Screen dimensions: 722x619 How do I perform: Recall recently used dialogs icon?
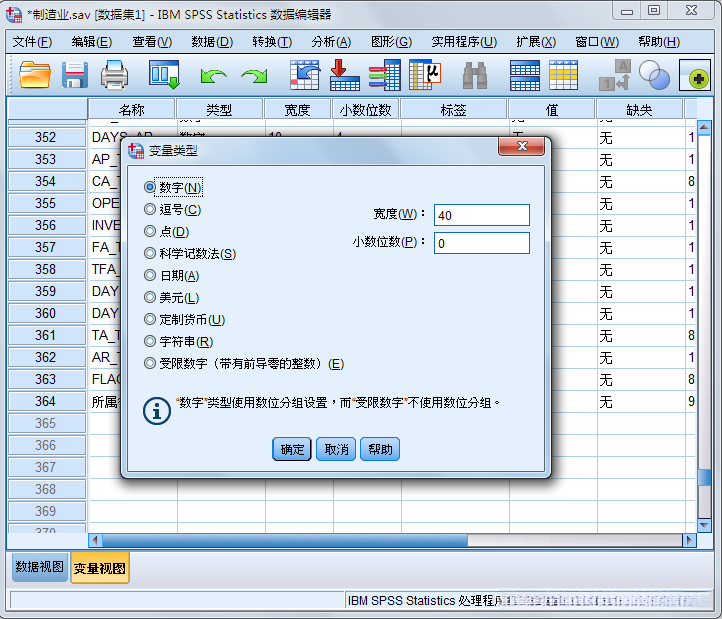coord(164,75)
